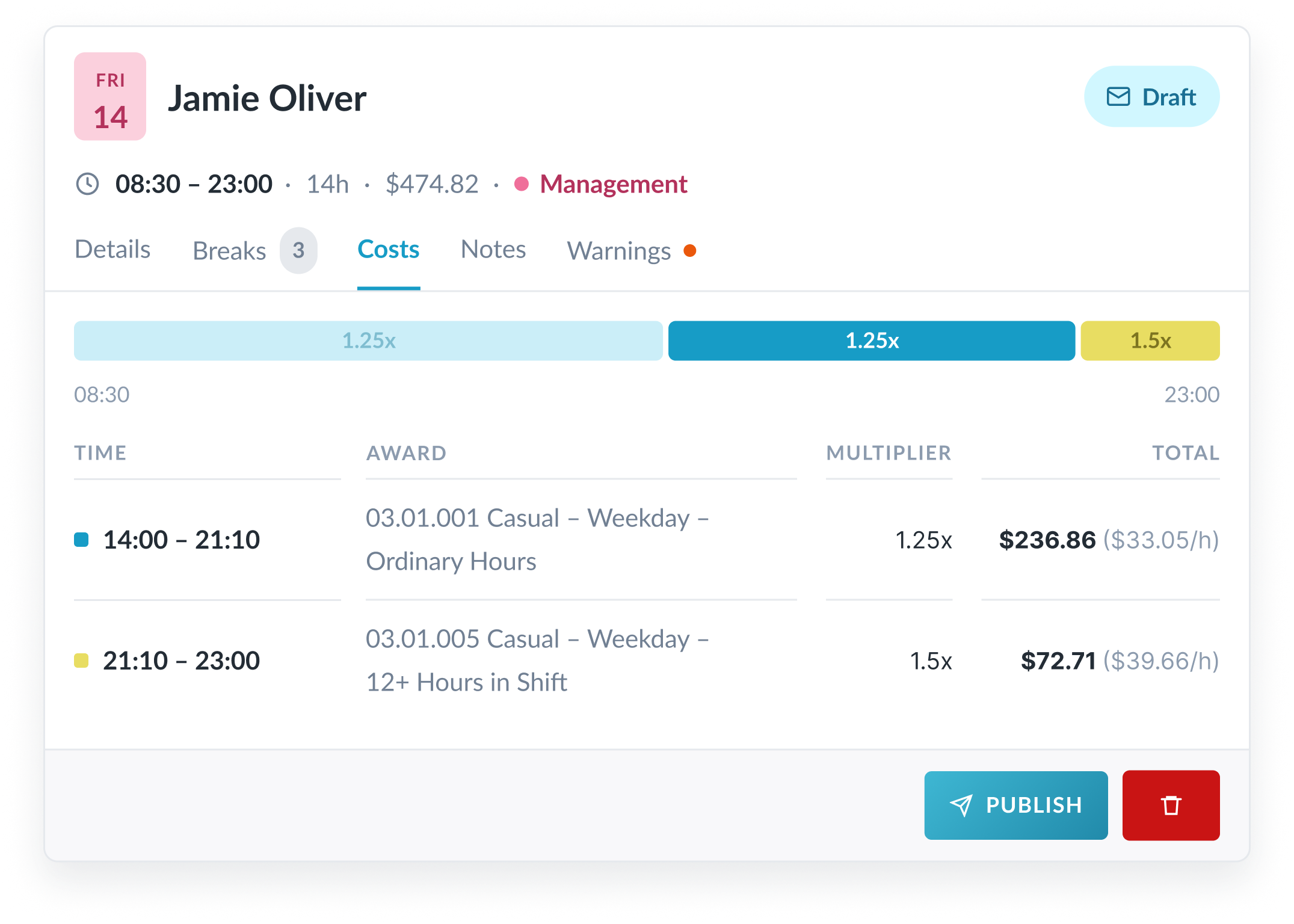
Task: Click the Draft status button
Action: 1151,97
